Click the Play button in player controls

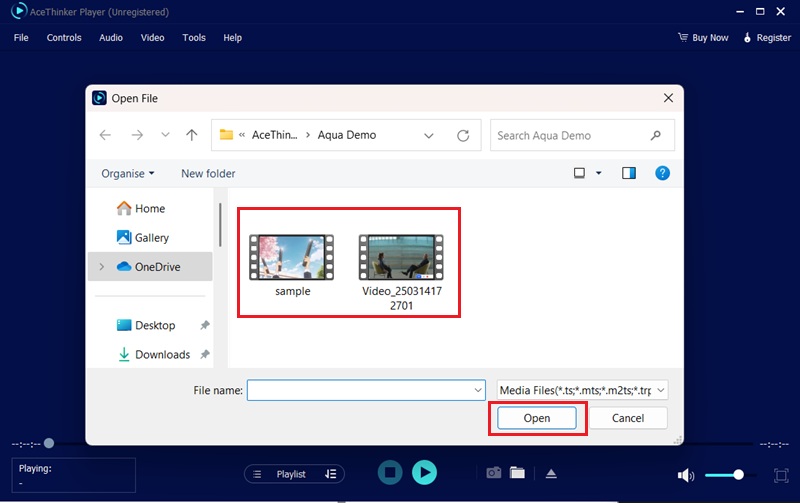[x=424, y=473]
